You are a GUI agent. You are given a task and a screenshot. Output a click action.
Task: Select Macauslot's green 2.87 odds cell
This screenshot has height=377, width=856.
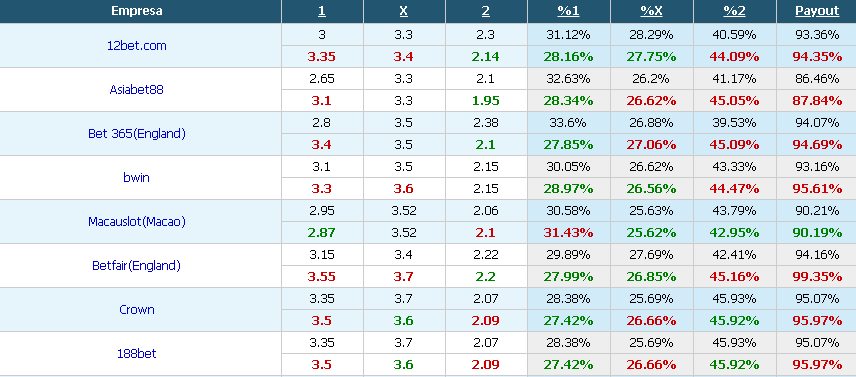click(322, 232)
